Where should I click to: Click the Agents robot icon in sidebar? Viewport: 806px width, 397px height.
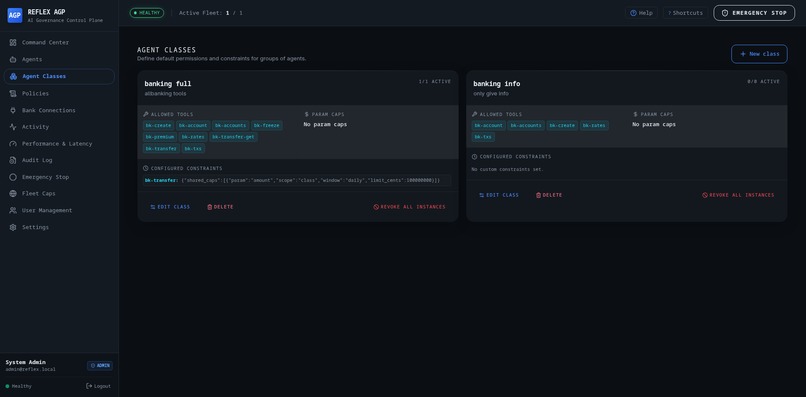point(13,60)
